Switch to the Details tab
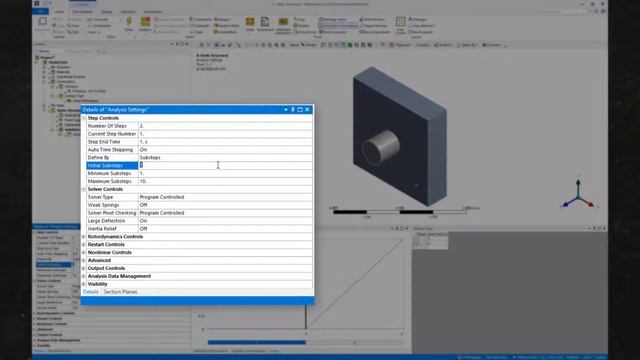The height and width of the screenshot is (360, 640). point(91,292)
